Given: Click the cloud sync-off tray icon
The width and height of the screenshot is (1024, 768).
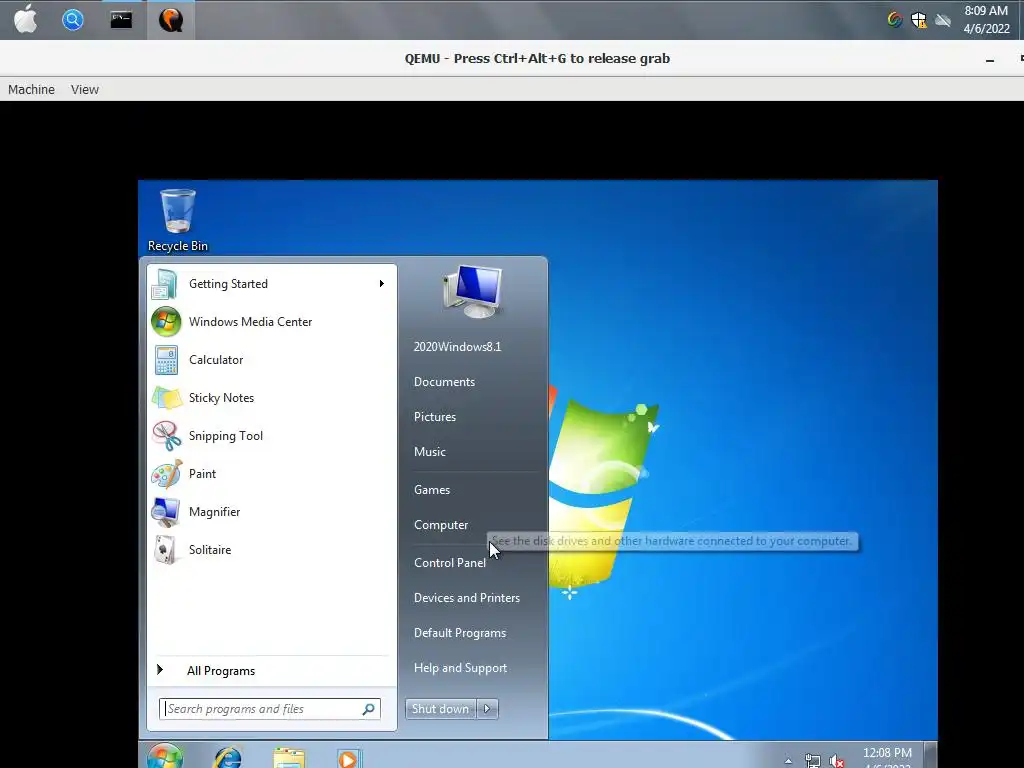Looking at the screenshot, I should point(942,20).
